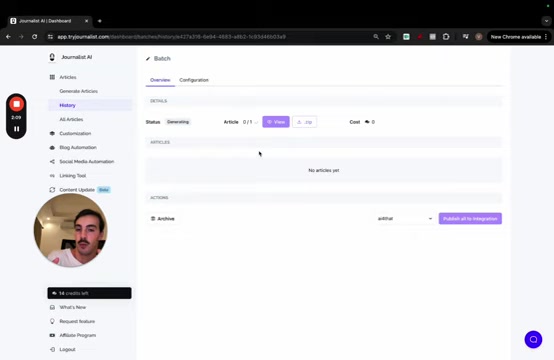Go to Social Media Automation

coord(87,162)
